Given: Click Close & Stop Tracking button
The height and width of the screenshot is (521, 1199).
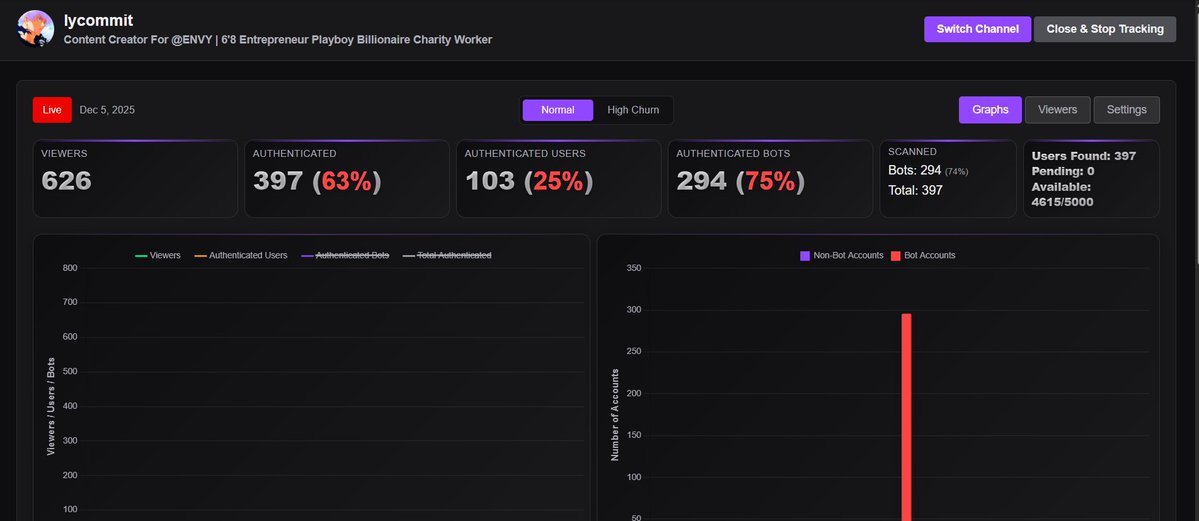Looking at the screenshot, I should (x=1105, y=29).
